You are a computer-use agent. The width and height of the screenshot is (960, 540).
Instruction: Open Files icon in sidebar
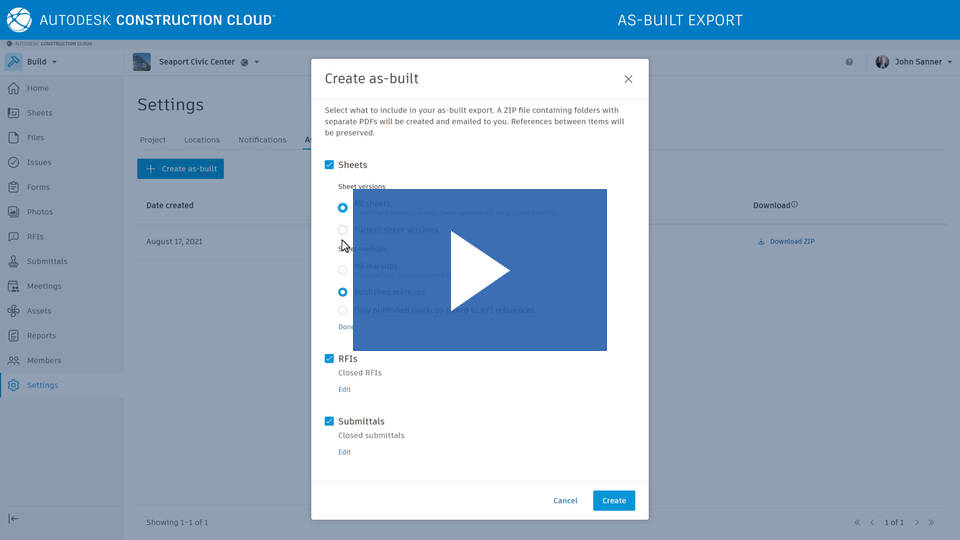point(13,138)
